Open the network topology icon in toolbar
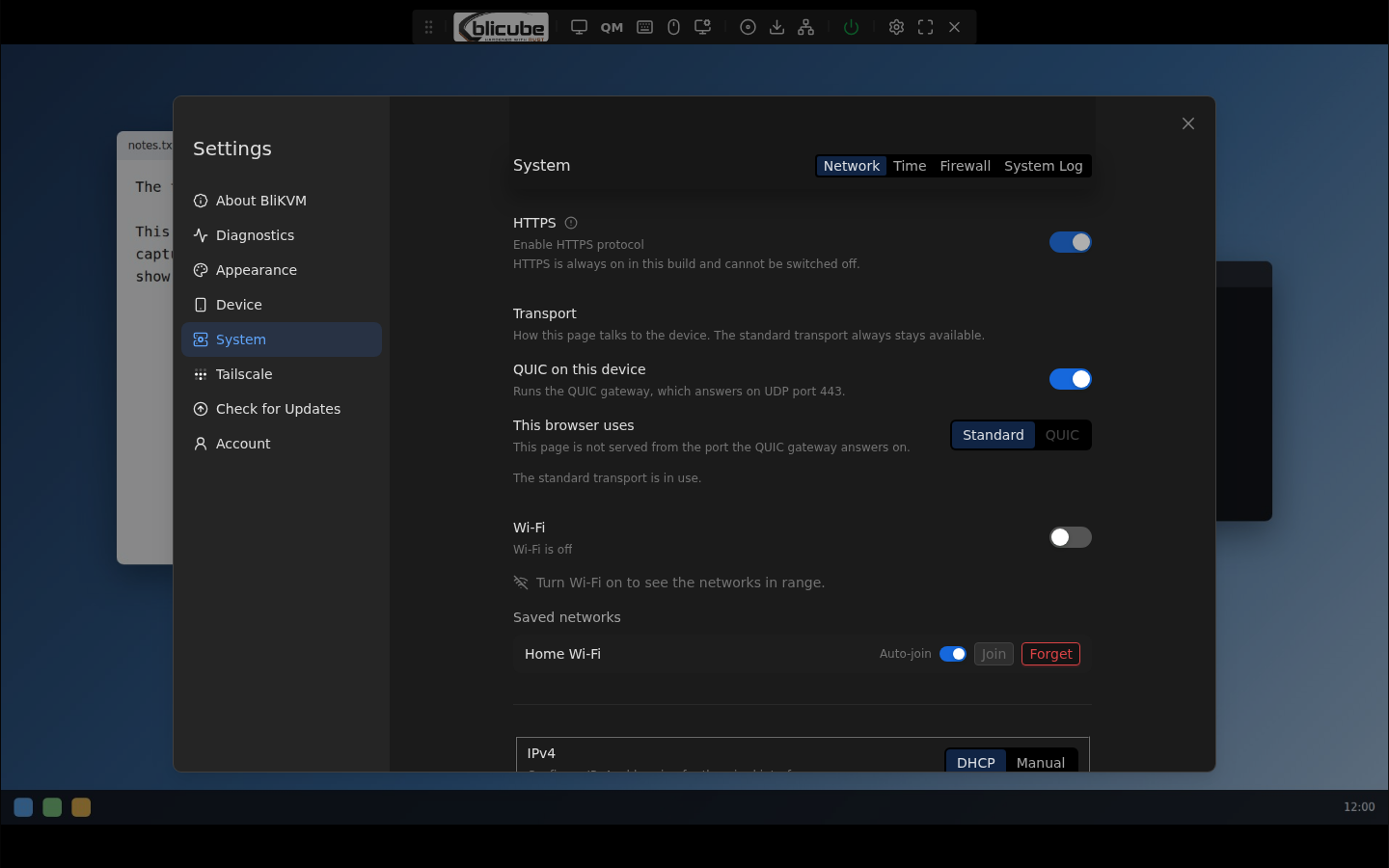Screen dimensions: 1389x868 point(806,27)
